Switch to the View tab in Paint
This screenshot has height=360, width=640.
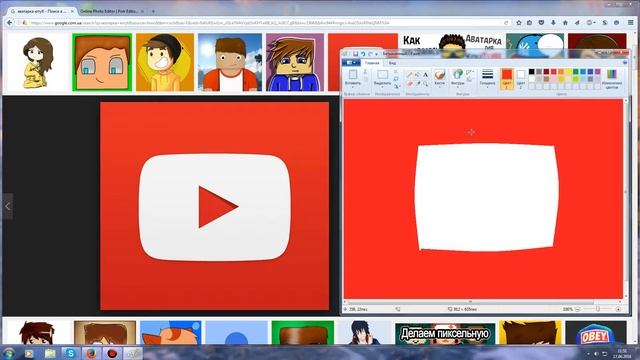392,63
